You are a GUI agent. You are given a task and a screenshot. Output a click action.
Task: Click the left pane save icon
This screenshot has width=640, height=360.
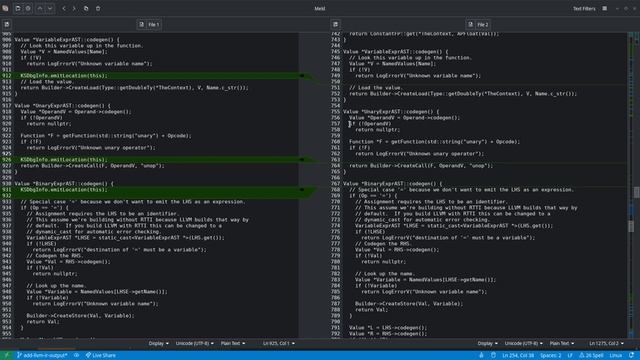7,24
